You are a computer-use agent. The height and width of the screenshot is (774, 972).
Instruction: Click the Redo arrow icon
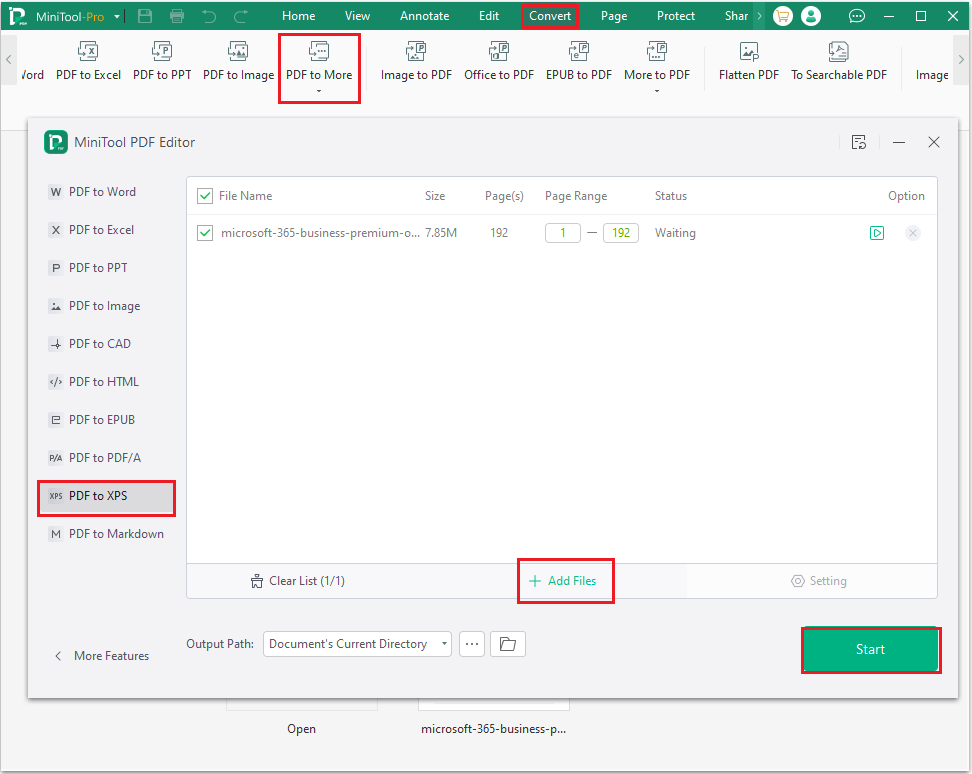(x=241, y=16)
